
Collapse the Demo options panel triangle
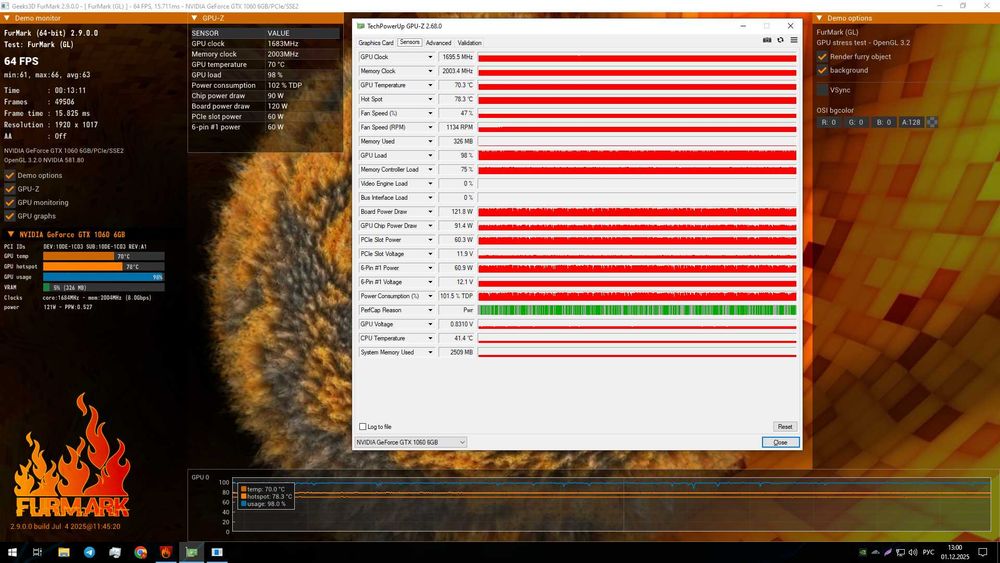(819, 18)
